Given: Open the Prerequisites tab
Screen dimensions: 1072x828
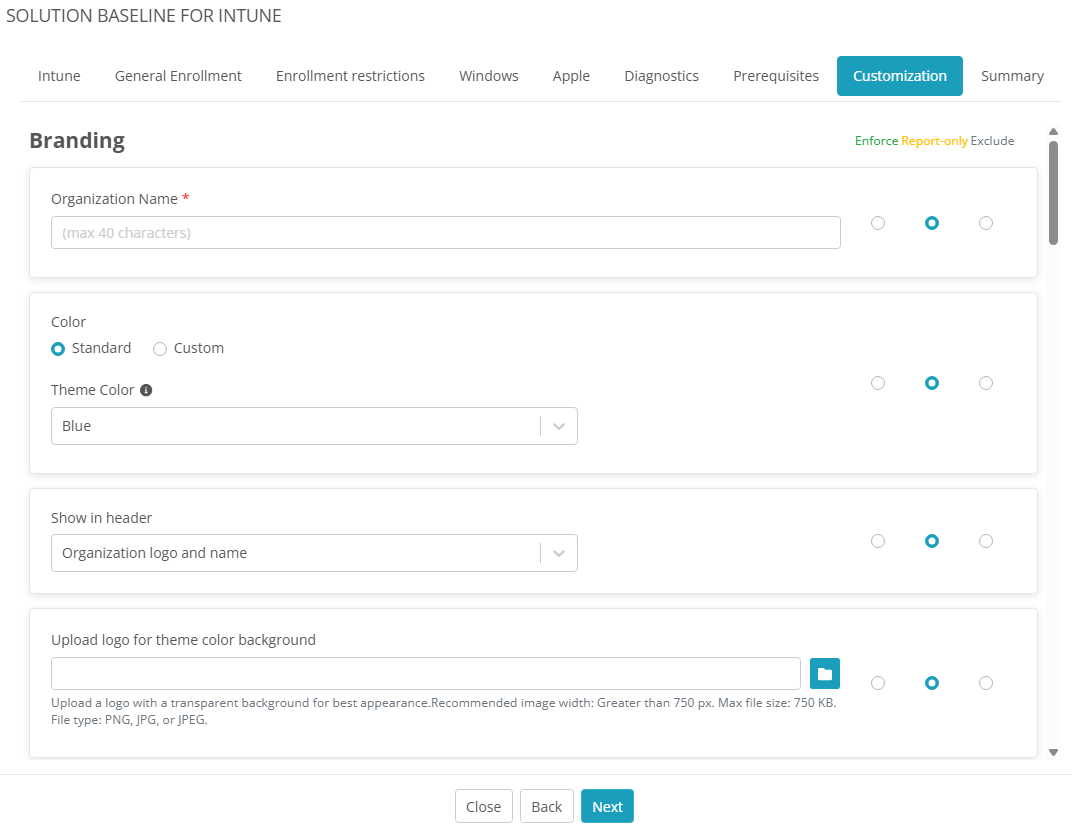Looking at the screenshot, I should (776, 76).
